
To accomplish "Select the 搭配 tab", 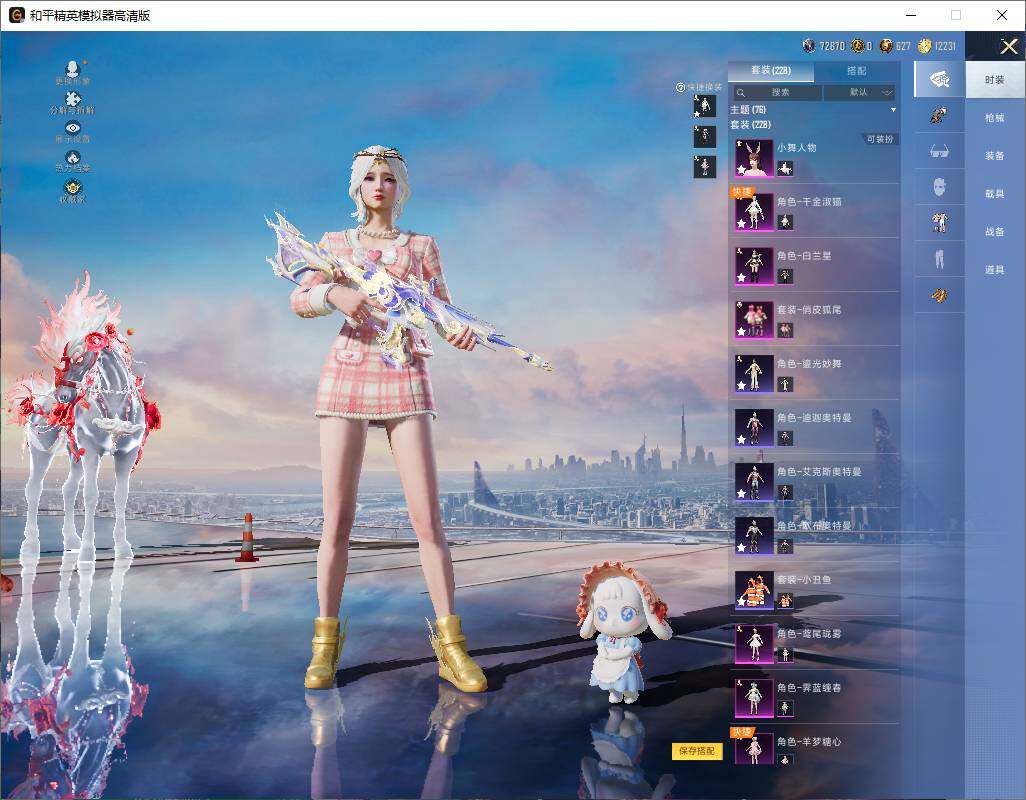I will 857,71.
